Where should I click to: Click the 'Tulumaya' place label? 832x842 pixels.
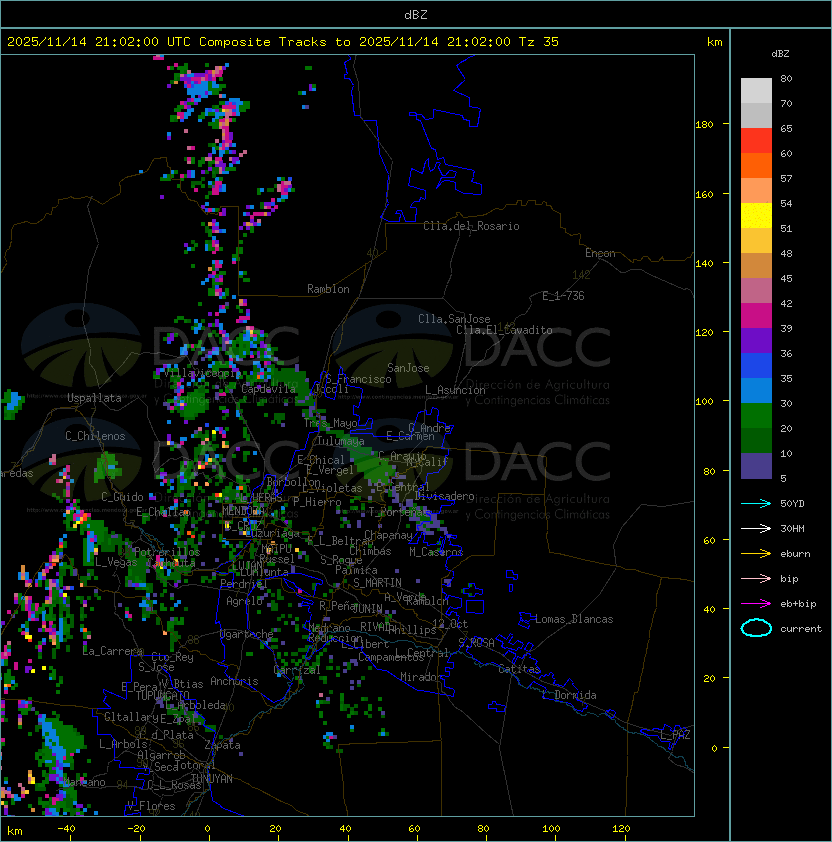341,441
